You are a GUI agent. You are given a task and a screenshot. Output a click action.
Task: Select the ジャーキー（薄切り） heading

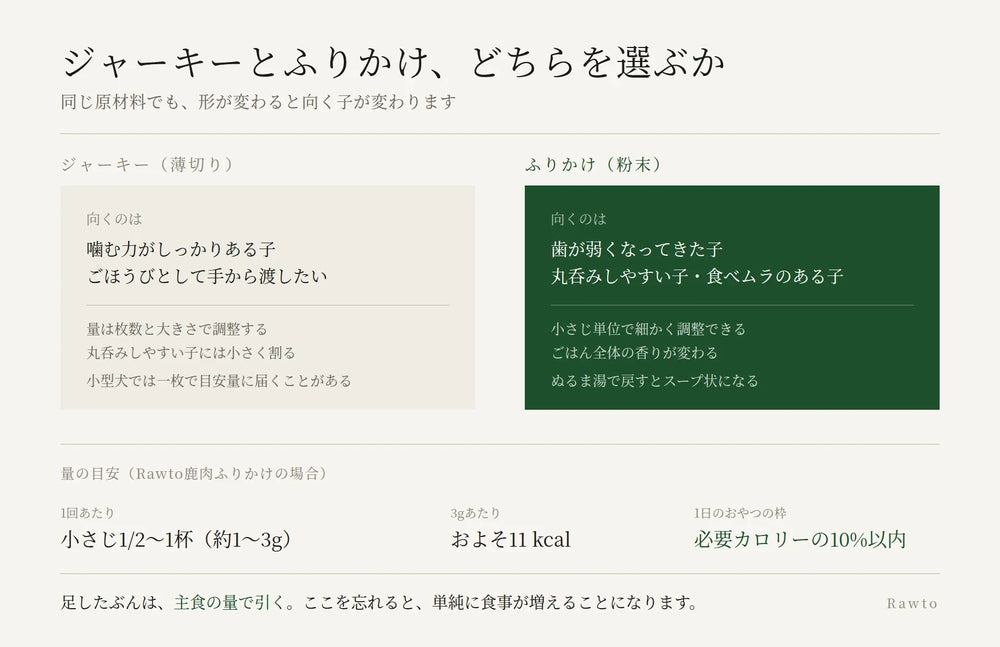point(149,165)
